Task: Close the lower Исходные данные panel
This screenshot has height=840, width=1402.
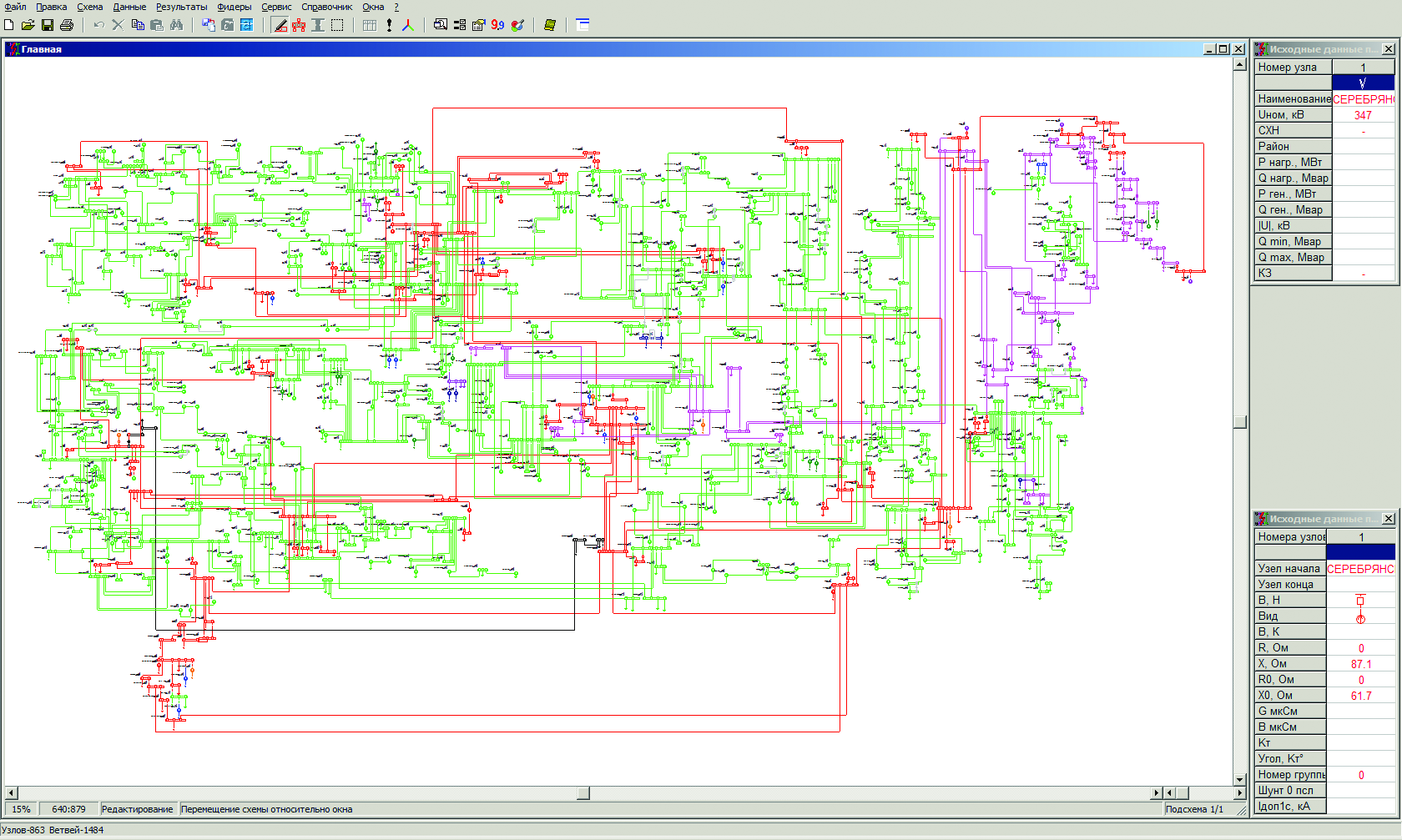Action: (1389, 519)
